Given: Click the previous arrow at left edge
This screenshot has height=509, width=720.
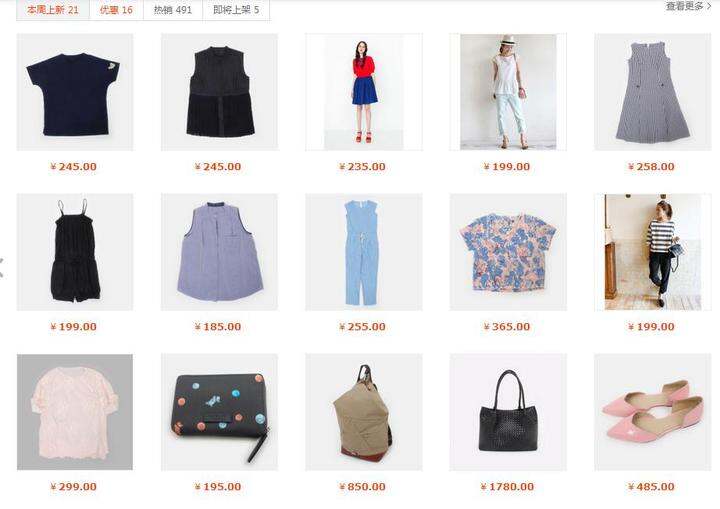Looking at the screenshot, I should pos(2,267).
